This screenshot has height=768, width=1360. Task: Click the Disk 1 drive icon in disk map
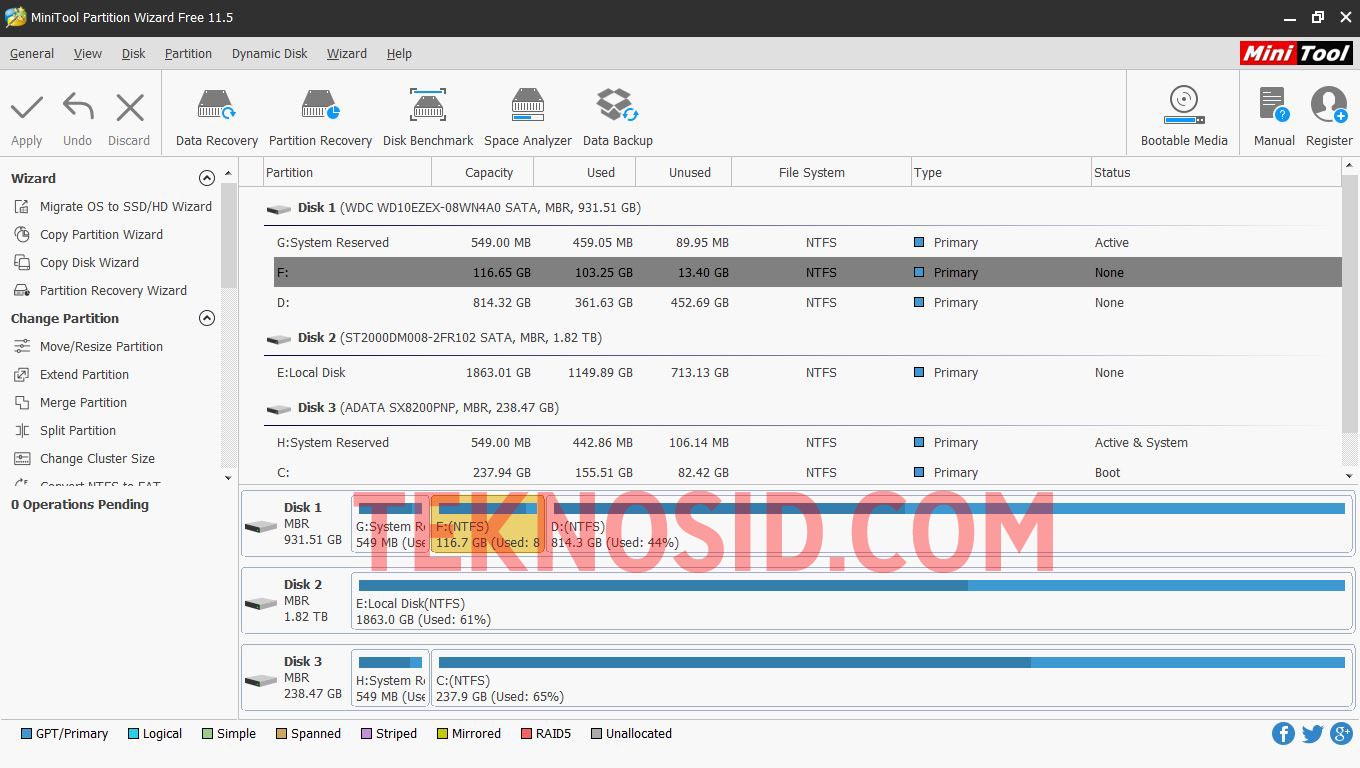coord(261,526)
